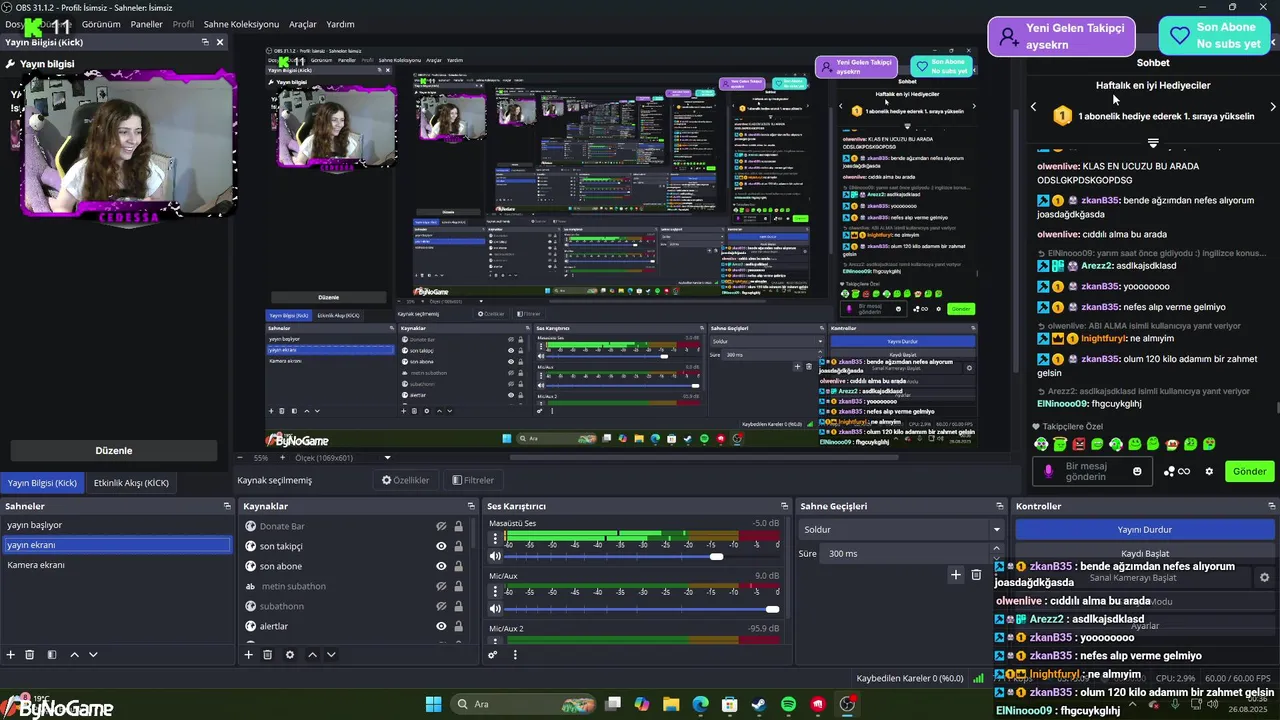Move the scene up in Sahneler panel
Viewport: 1280px width, 720px height.
point(74,655)
